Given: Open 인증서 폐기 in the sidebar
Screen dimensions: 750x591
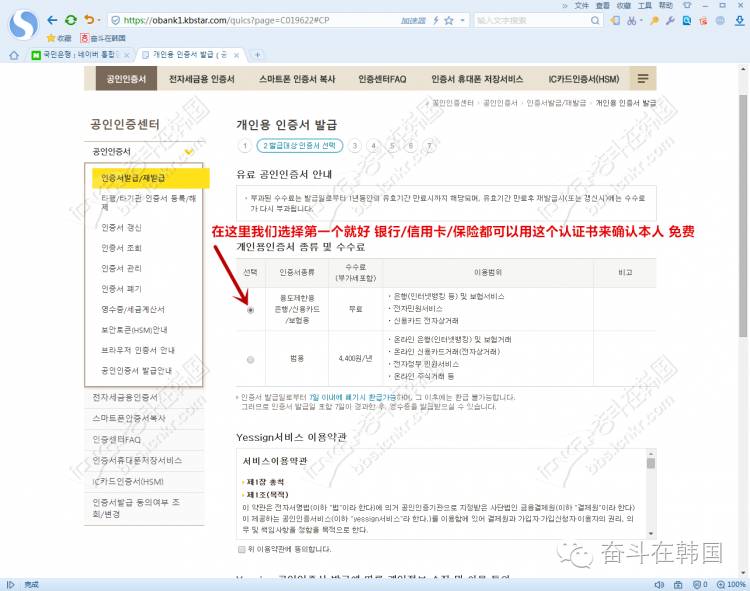Looking at the screenshot, I should click(x=121, y=289).
